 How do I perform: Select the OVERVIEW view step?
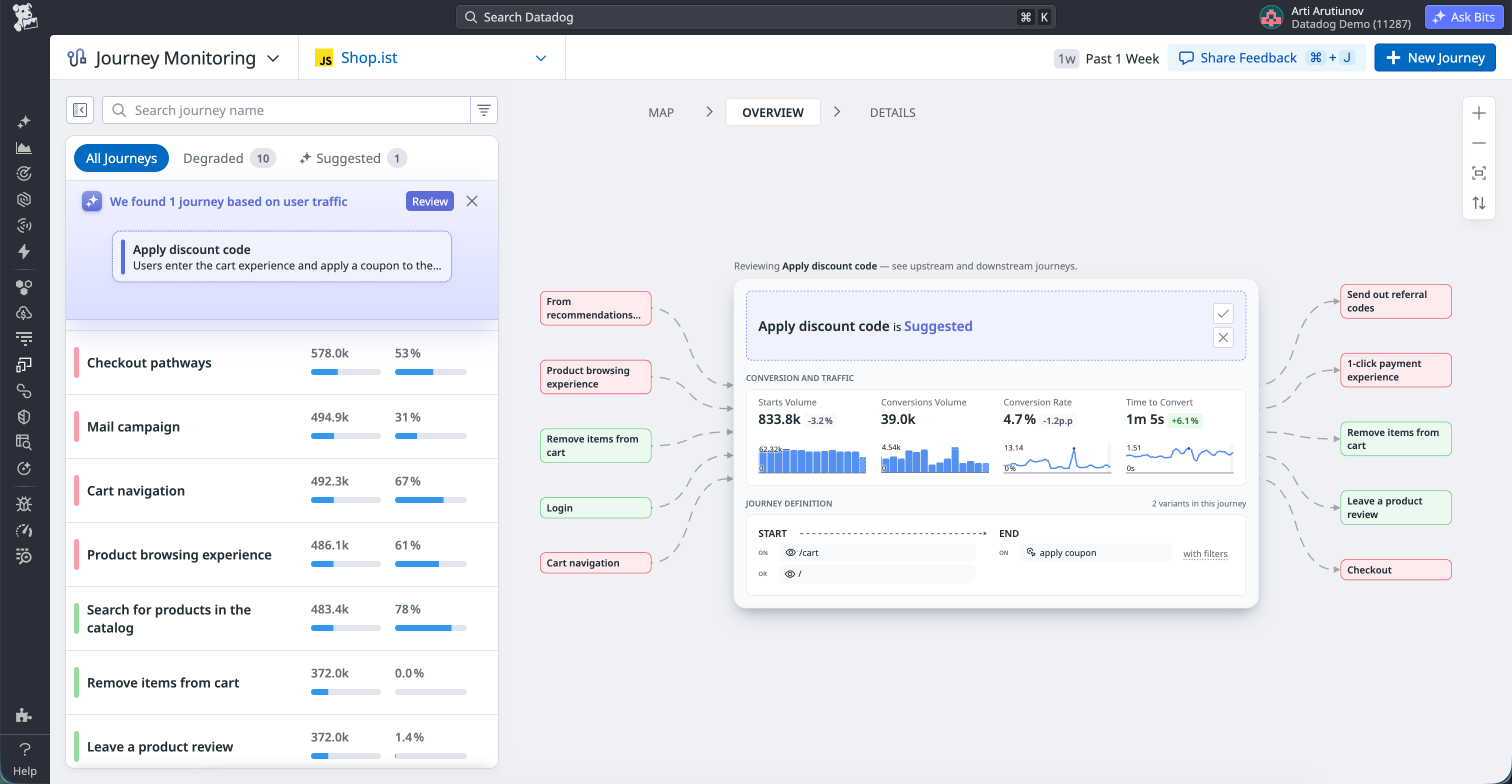pos(772,112)
